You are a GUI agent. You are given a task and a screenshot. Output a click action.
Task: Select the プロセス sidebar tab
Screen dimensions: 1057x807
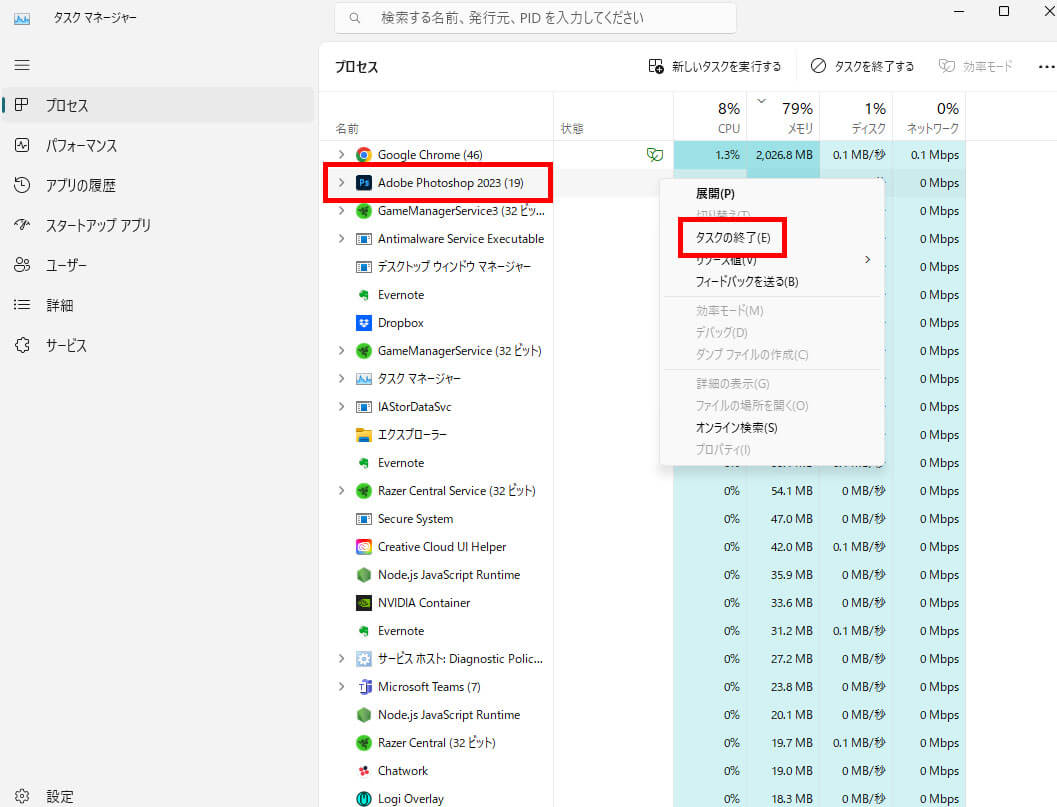[158, 105]
